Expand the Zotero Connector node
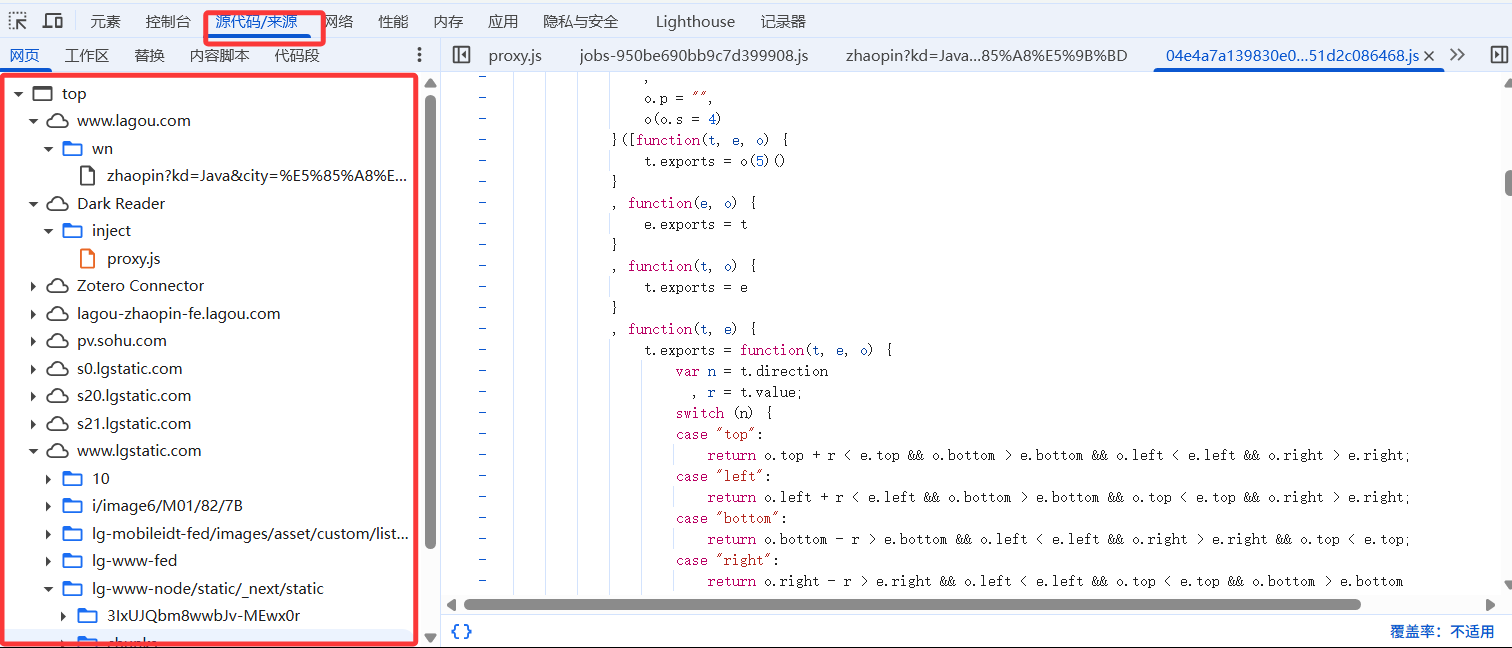 pyautogui.click(x=33, y=286)
